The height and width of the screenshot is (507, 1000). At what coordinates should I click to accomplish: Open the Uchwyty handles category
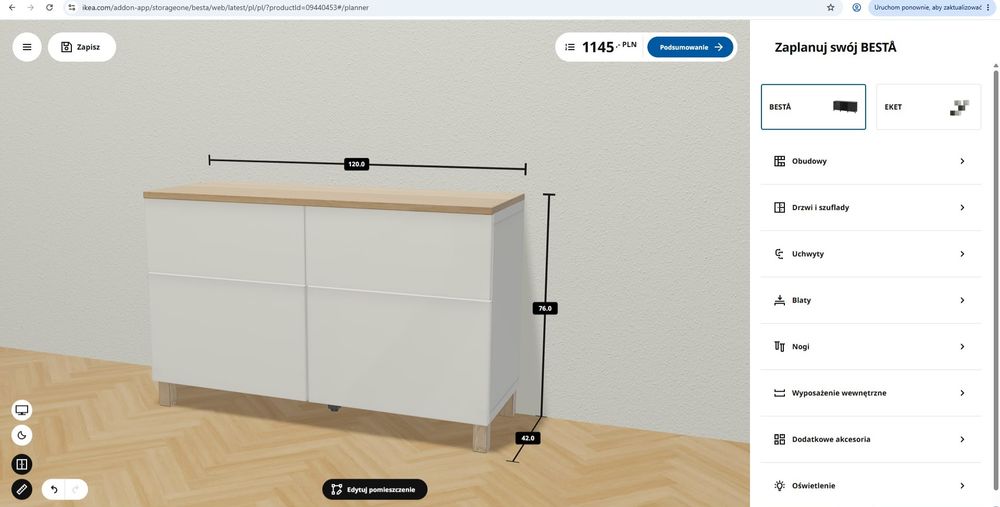871,254
